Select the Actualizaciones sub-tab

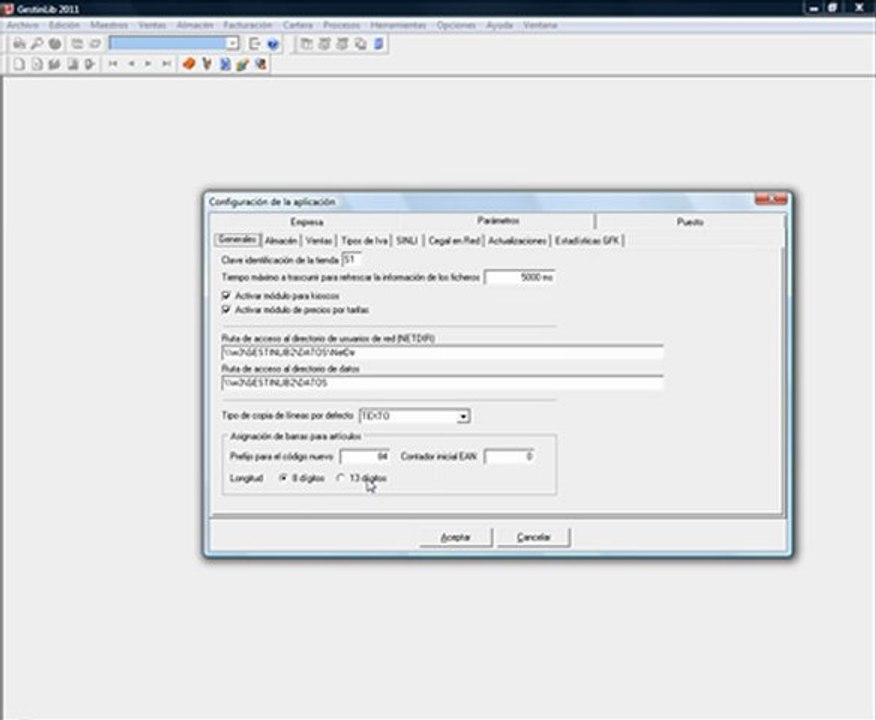517,241
